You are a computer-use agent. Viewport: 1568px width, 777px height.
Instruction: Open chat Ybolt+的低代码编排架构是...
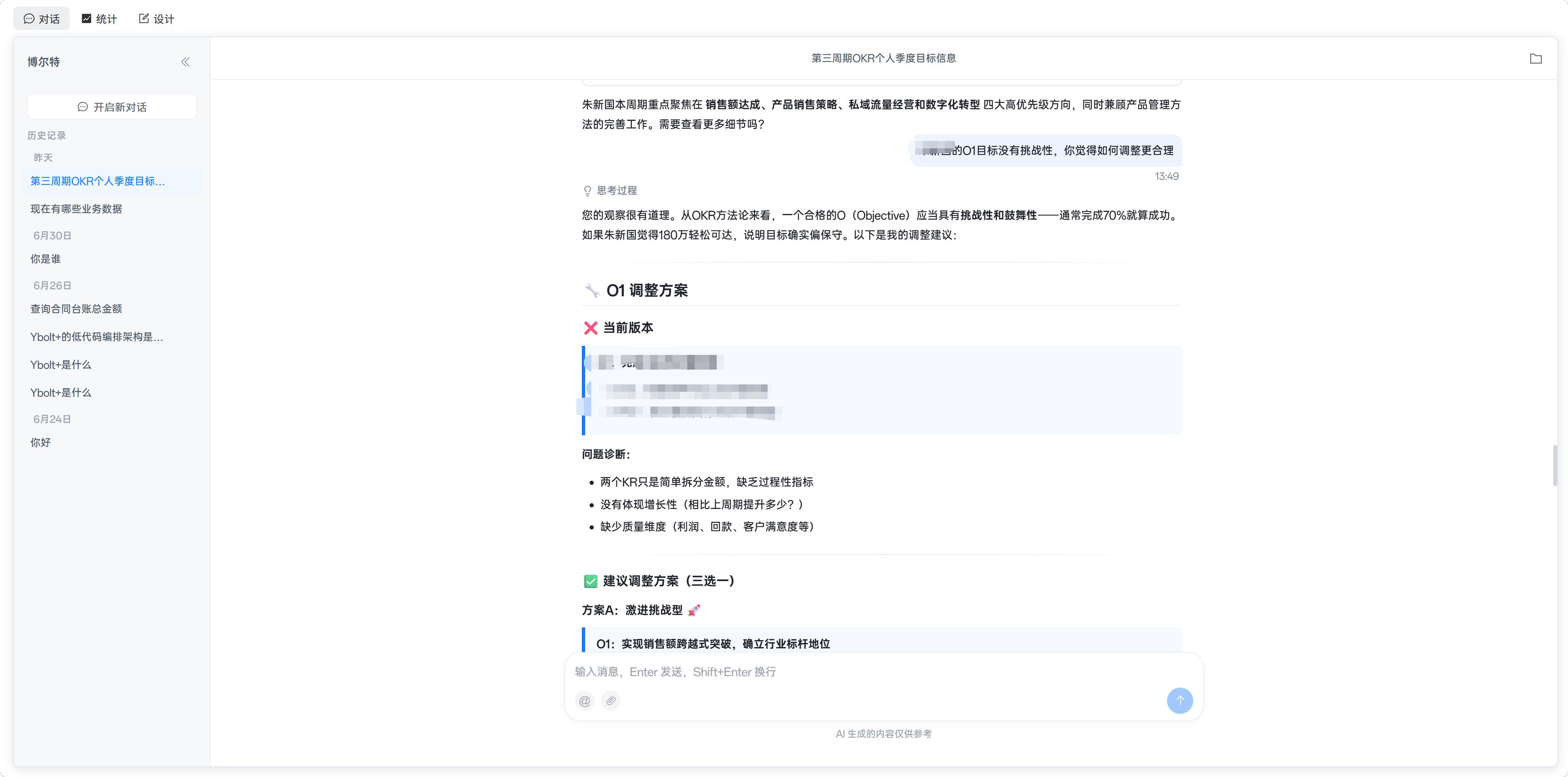(112, 337)
